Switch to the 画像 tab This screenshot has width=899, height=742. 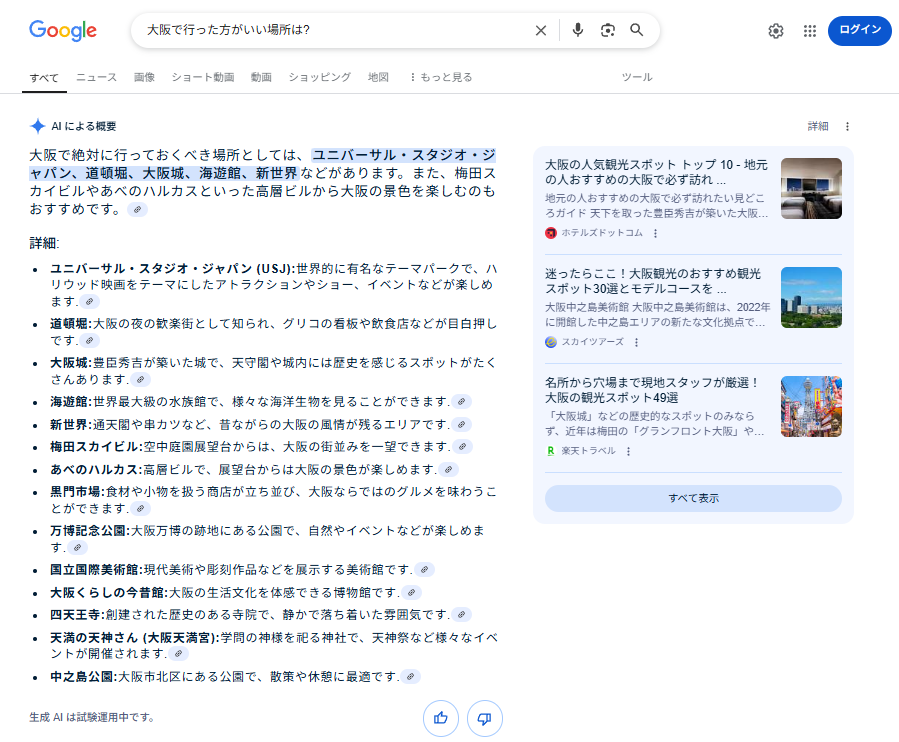[x=144, y=77]
